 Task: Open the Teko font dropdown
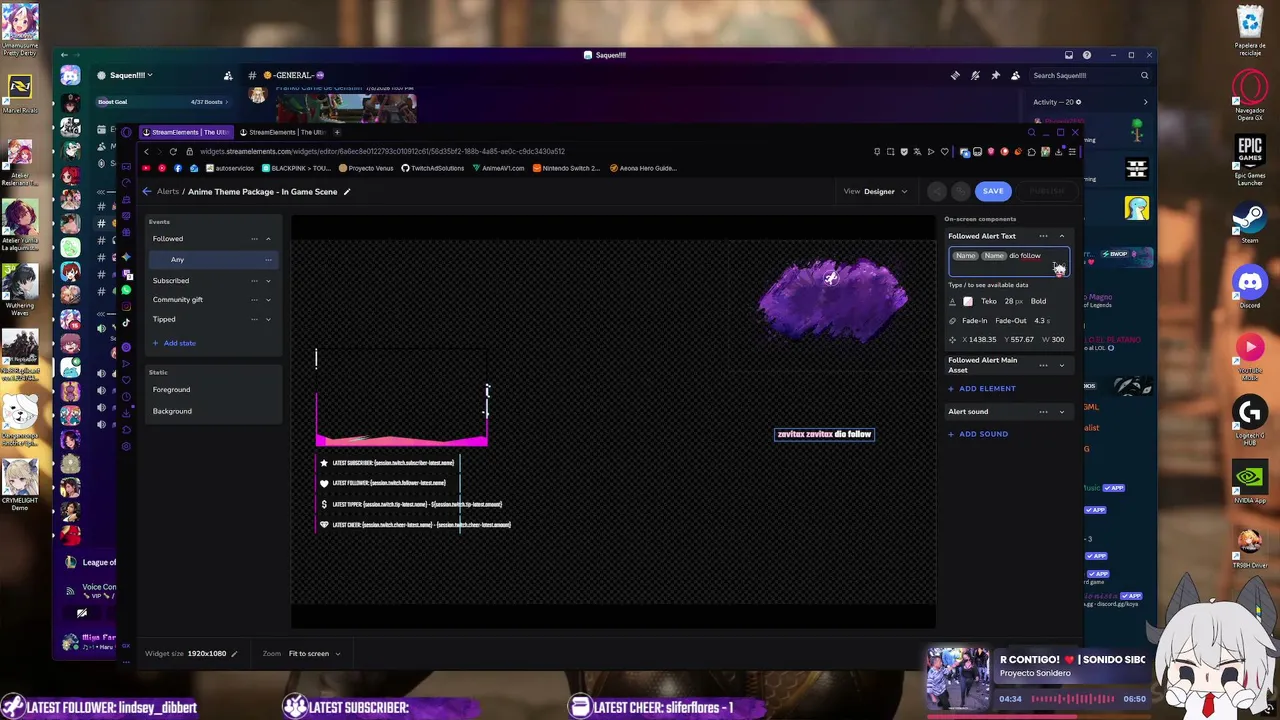click(989, 301)
